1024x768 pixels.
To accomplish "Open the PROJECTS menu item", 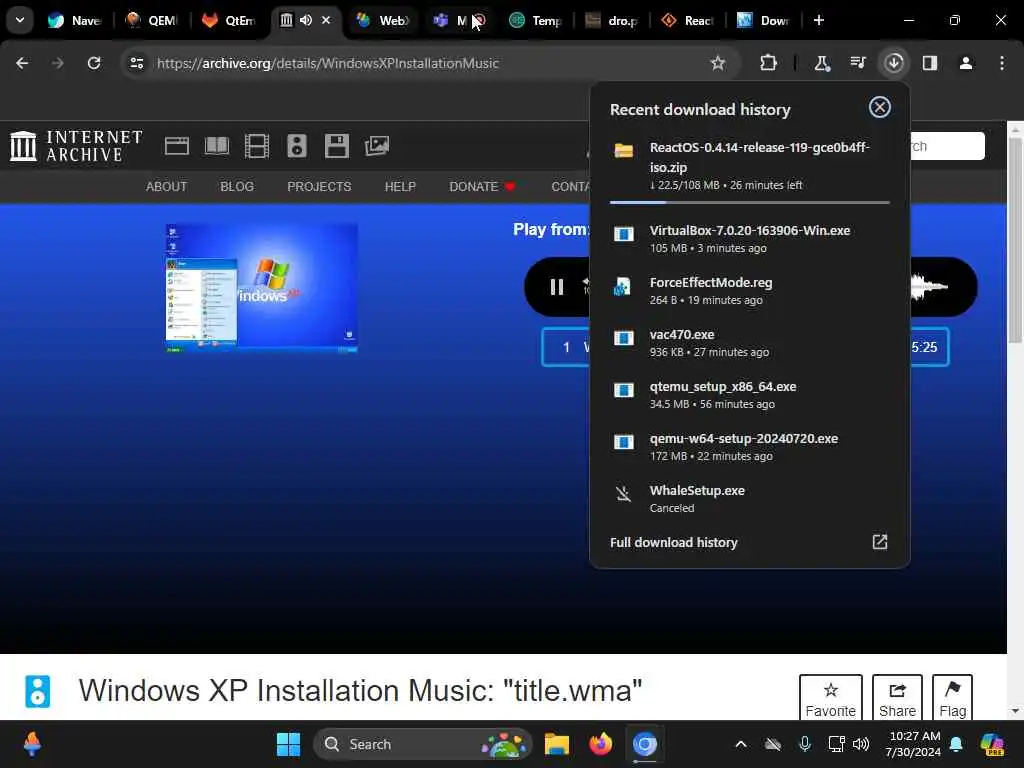I will click(x=319, y=187).
